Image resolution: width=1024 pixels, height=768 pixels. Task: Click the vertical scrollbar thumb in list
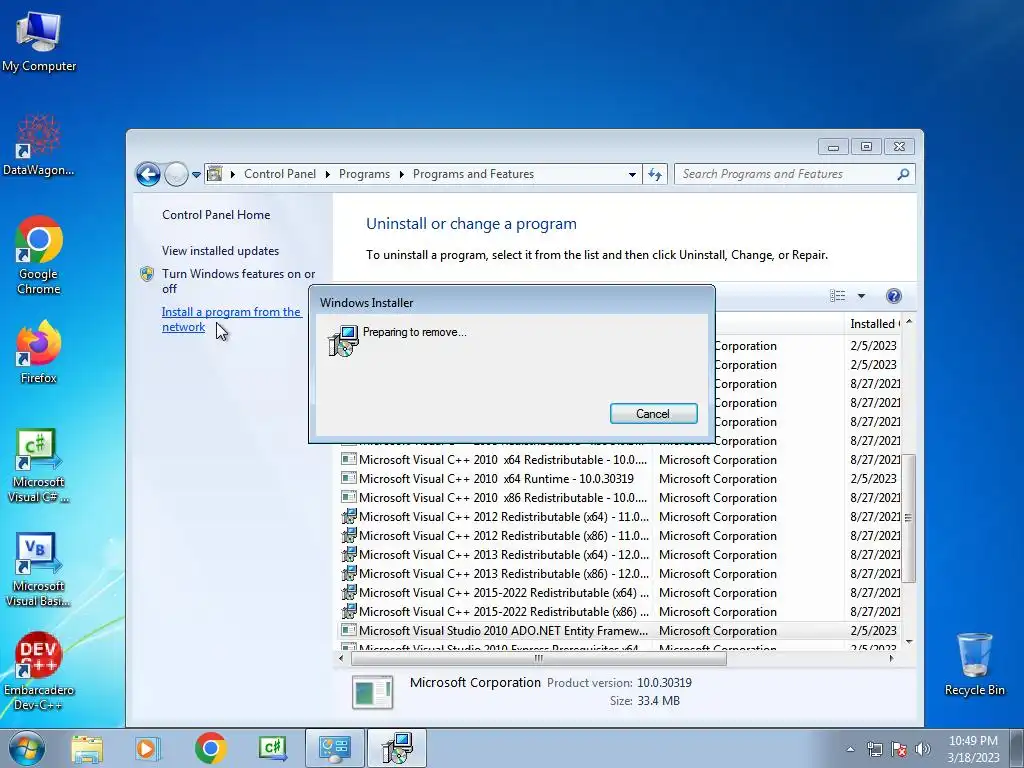[x=908, y=517]
